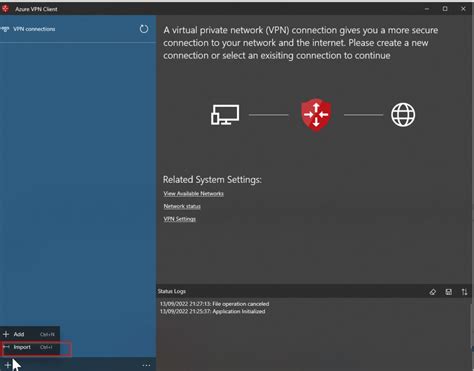
Task: Minimize the Azure VPN Client window
Action: coord(427,9)
